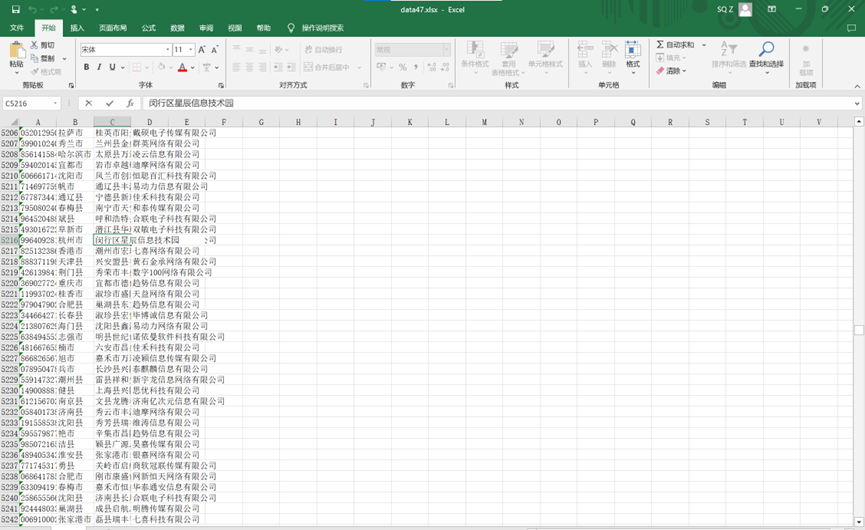Click the Paste (粘贴) clipboard icon

pos(16,54)
